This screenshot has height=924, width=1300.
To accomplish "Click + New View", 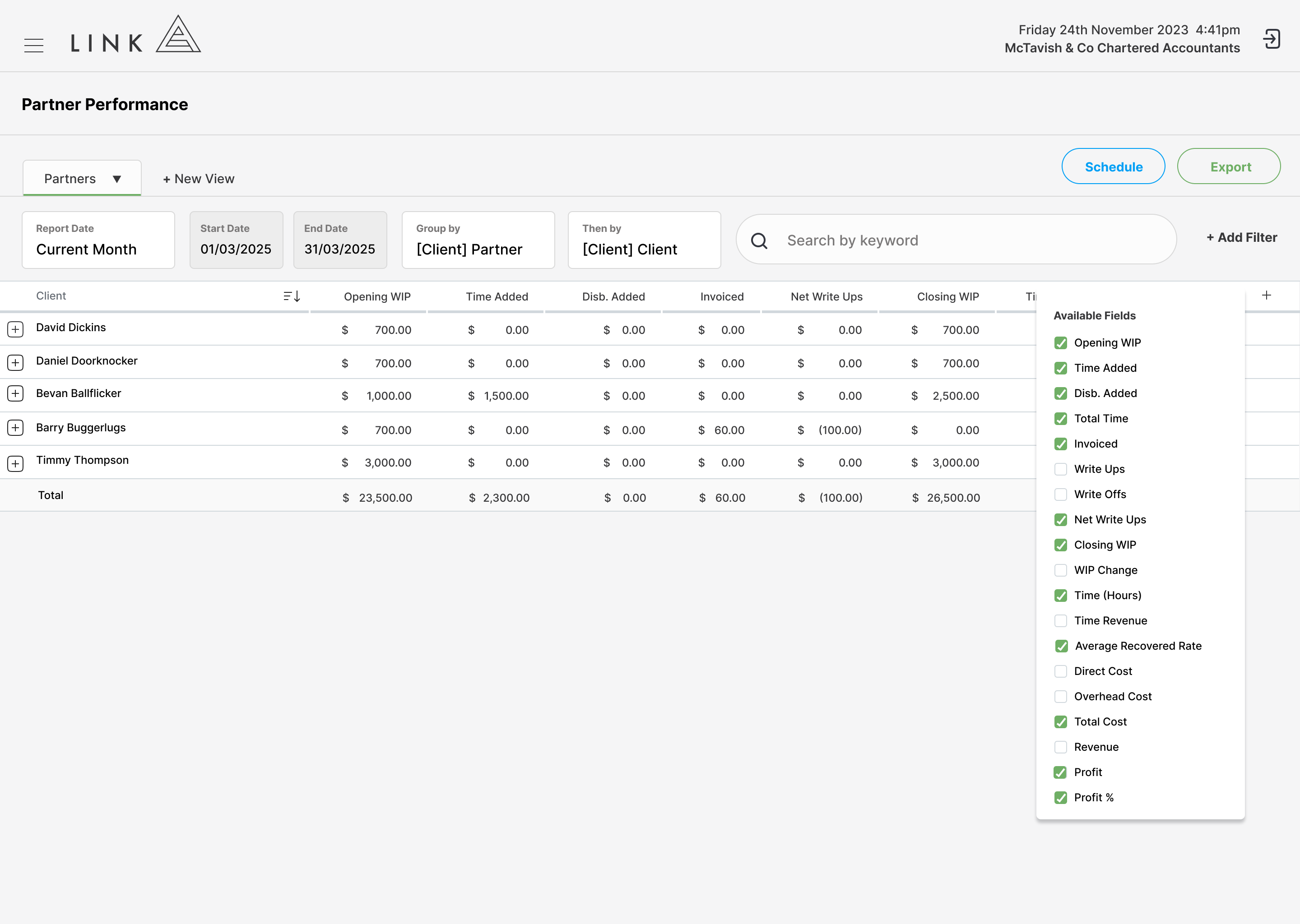I will 199,179.
